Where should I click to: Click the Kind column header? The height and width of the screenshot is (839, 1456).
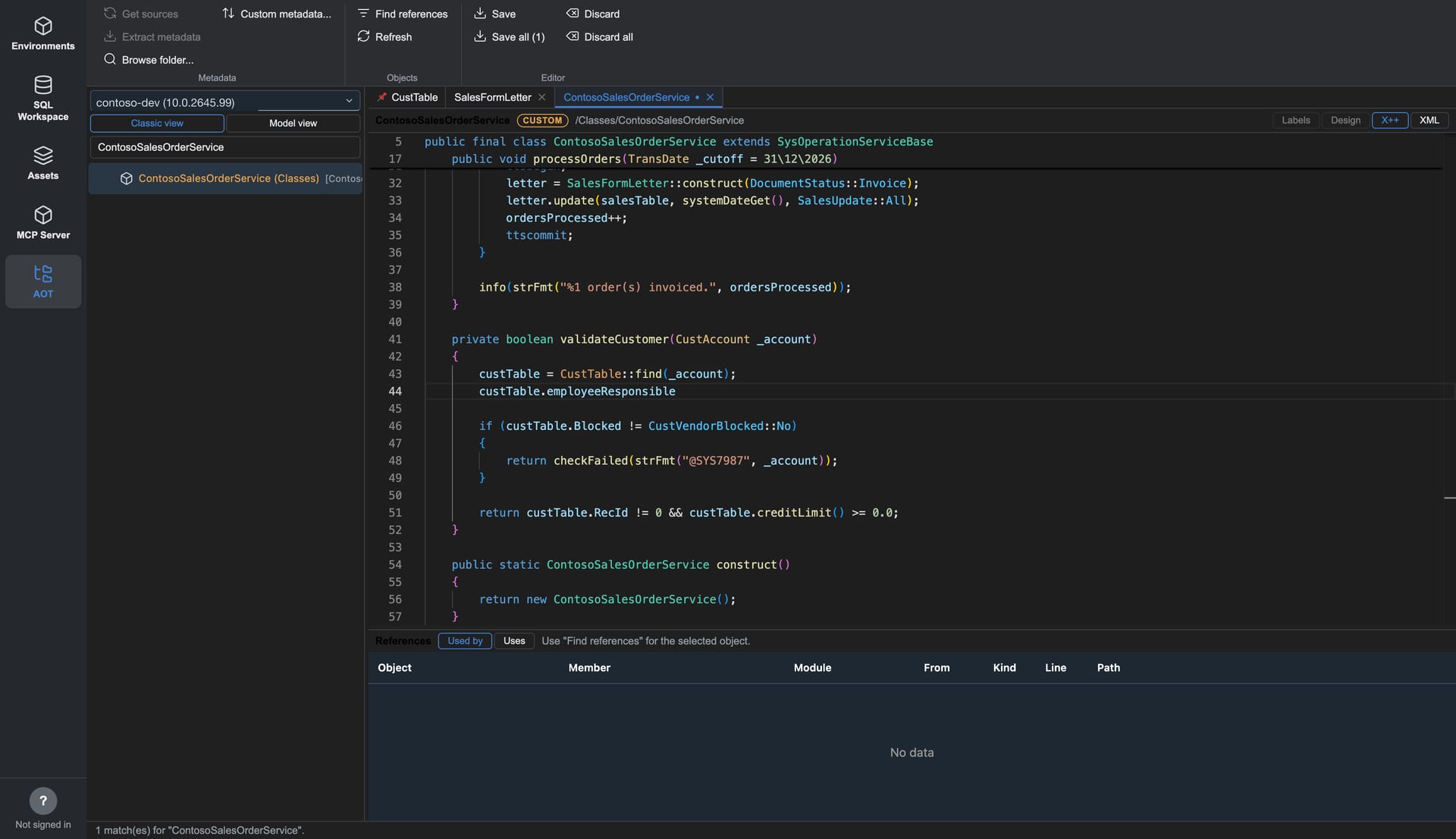coord(1004,668)
